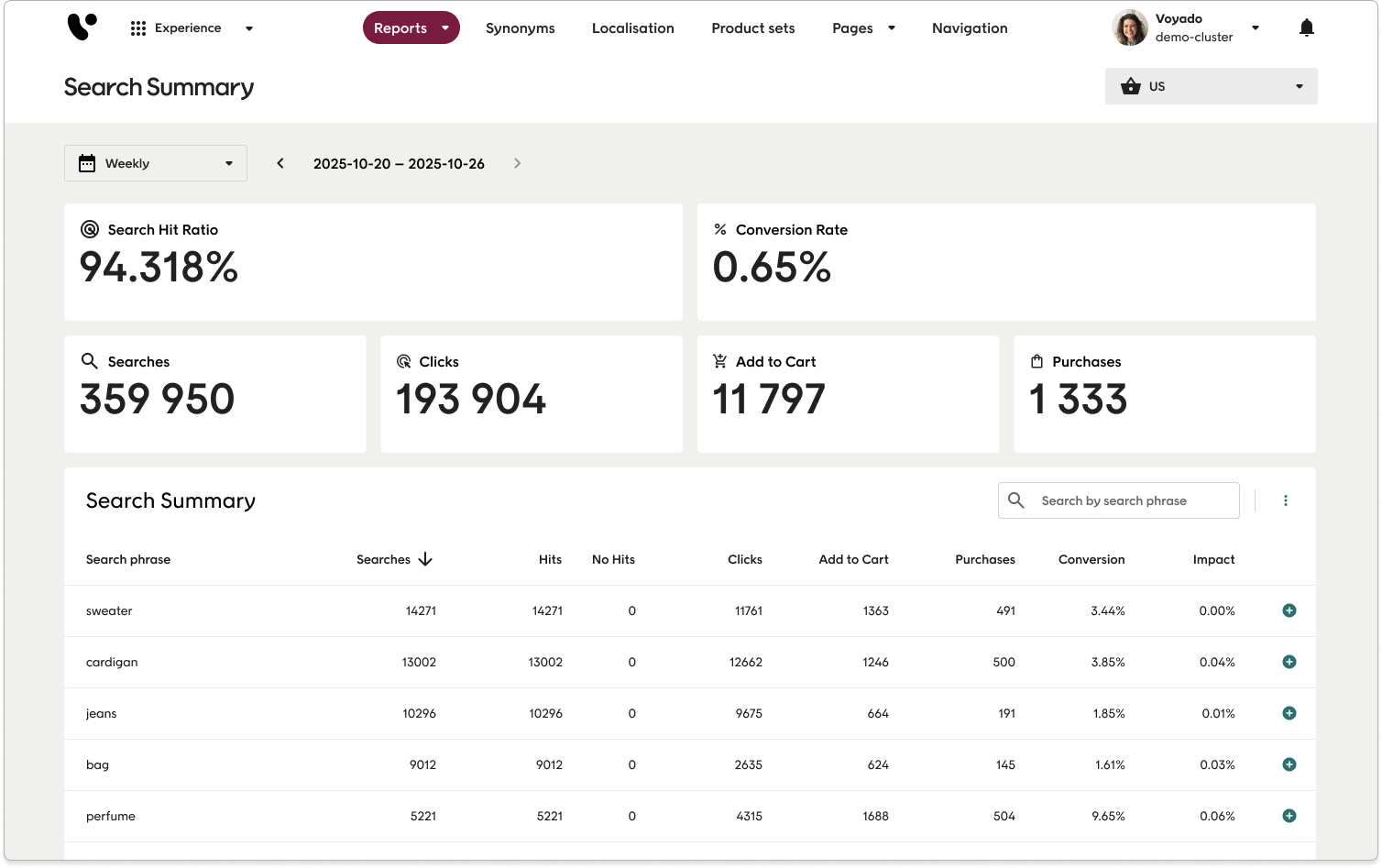Click the Conversion Rate percent icon
The image size is (1382, 868).
click(720, 229)
